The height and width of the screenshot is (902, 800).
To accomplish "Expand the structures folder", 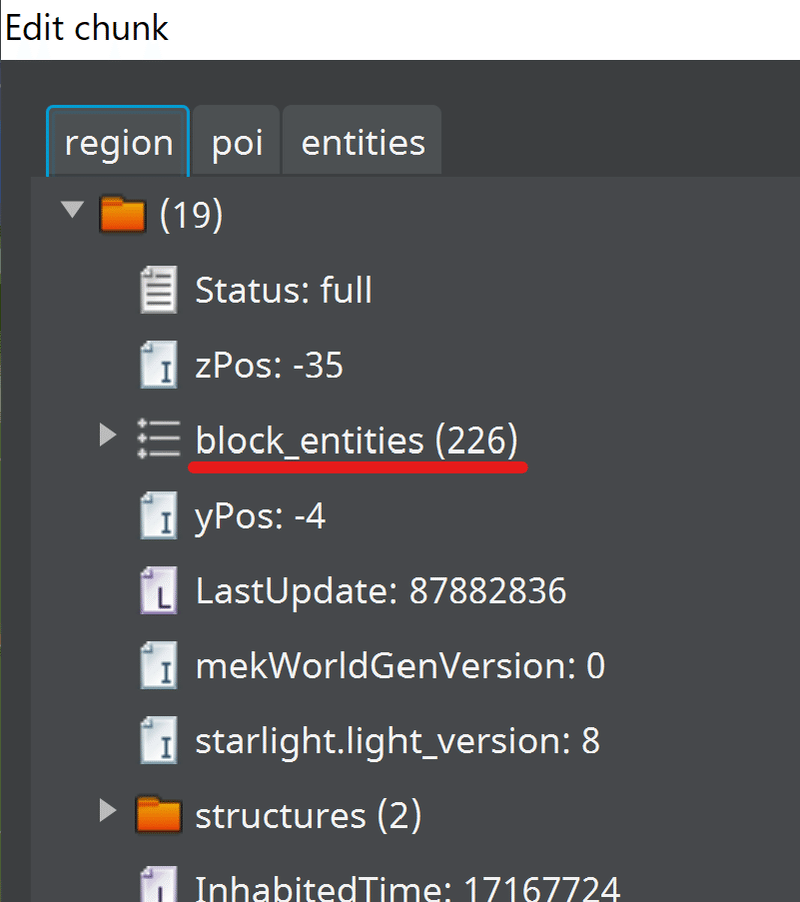I will (107, 812).
